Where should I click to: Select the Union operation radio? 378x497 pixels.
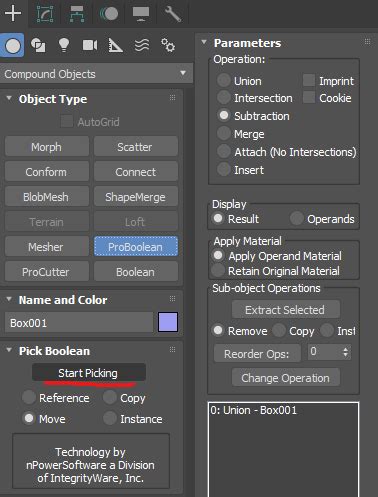tap(224, 80)
